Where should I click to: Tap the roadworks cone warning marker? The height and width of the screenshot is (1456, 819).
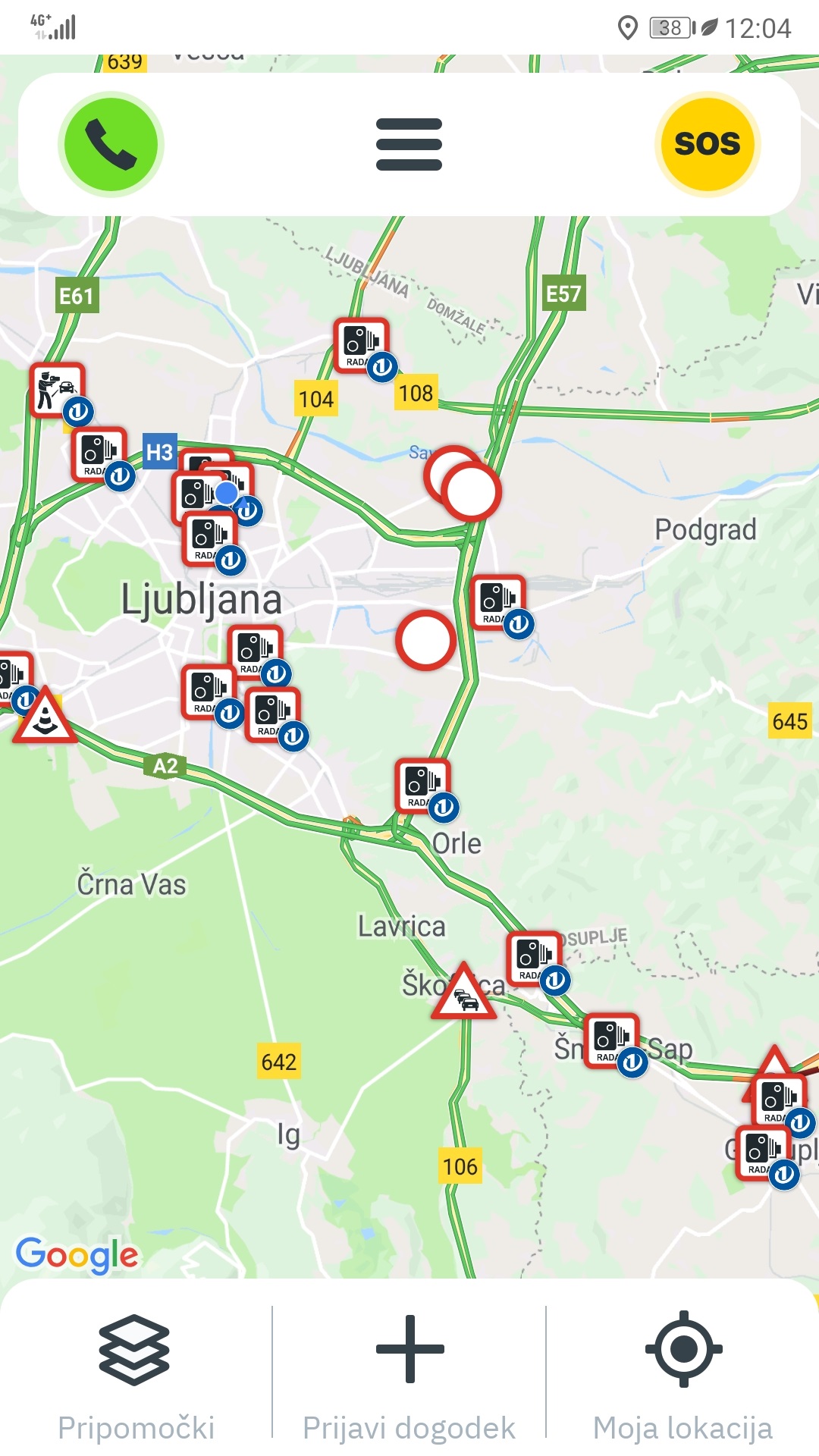[x=45, y=715]
